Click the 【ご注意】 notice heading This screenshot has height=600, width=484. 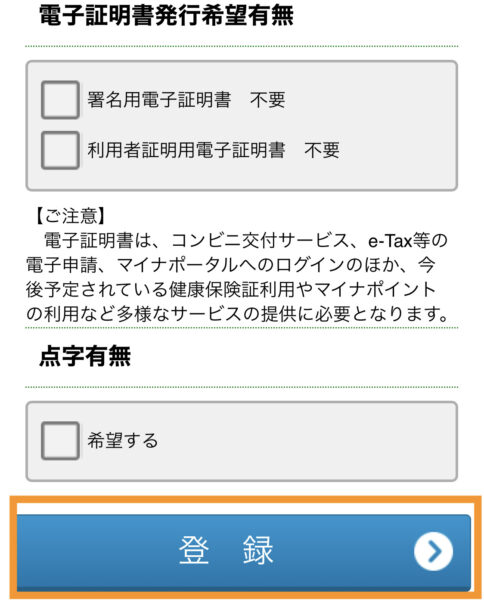click(70, 216)
